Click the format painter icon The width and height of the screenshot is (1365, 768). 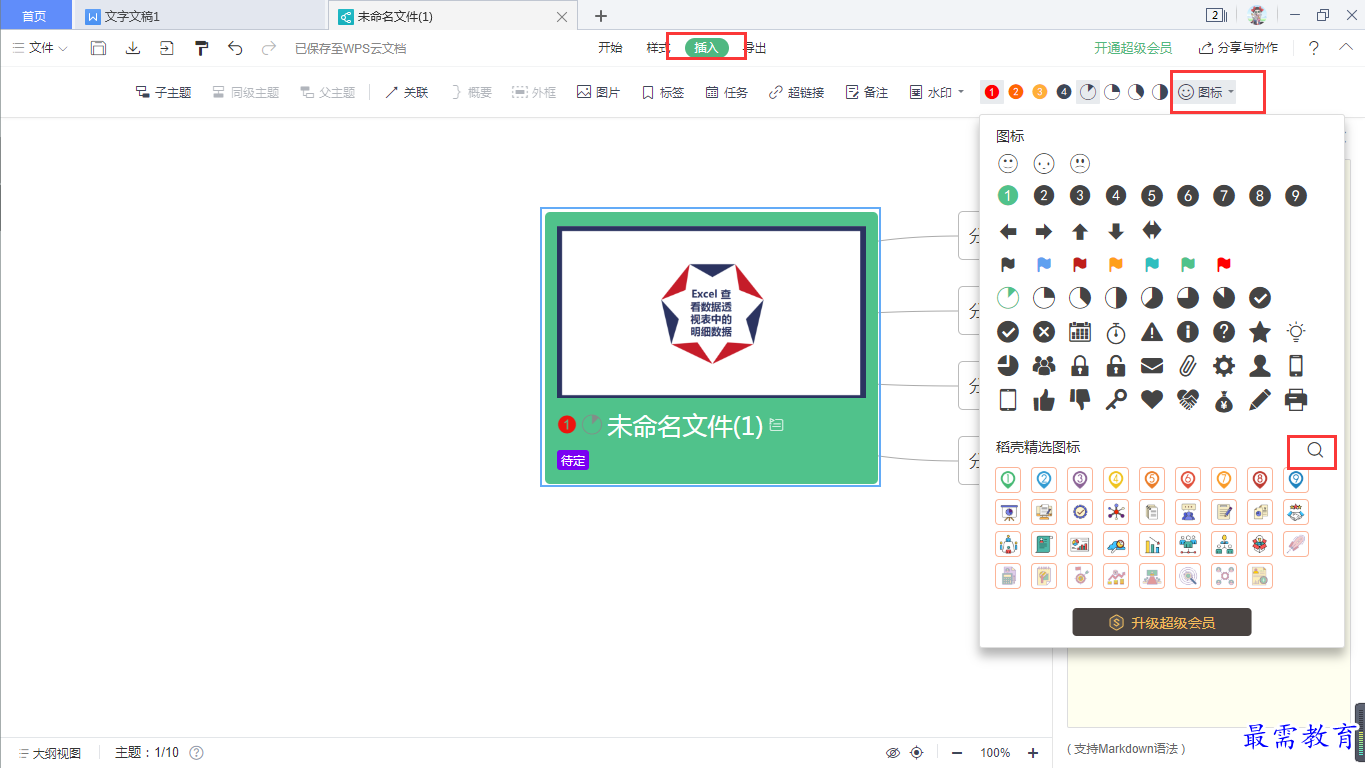[x=201, y=48]
